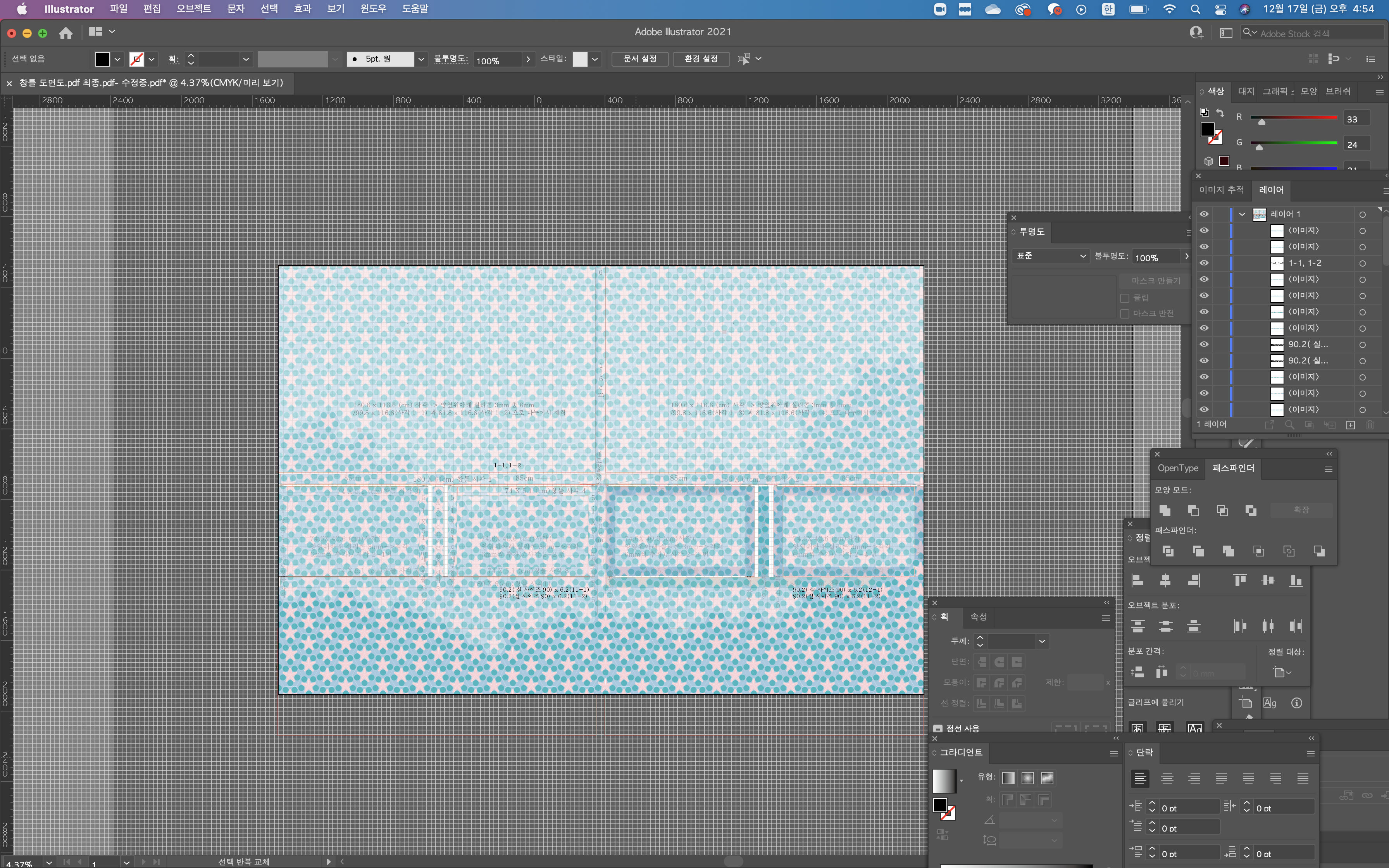Select freeform gradient type icon

(1047, 778)
